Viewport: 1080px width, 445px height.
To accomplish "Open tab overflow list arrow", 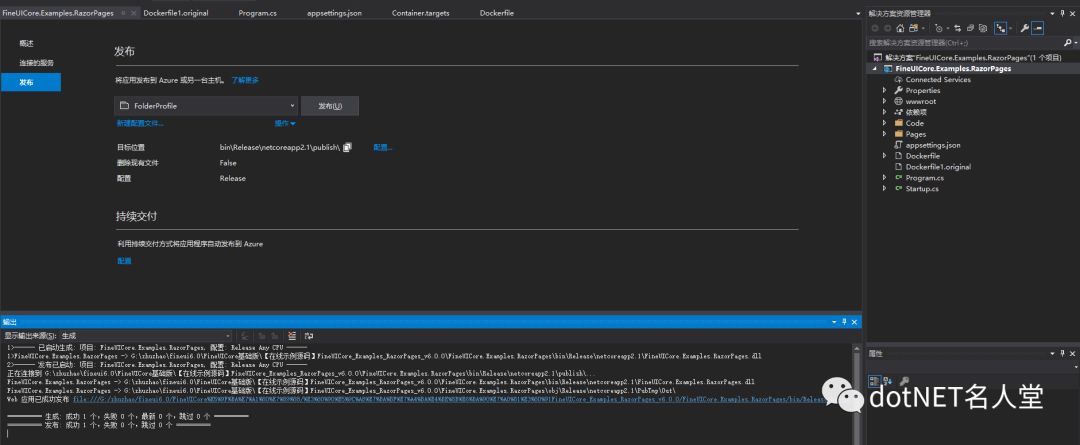I will point(858,13).
